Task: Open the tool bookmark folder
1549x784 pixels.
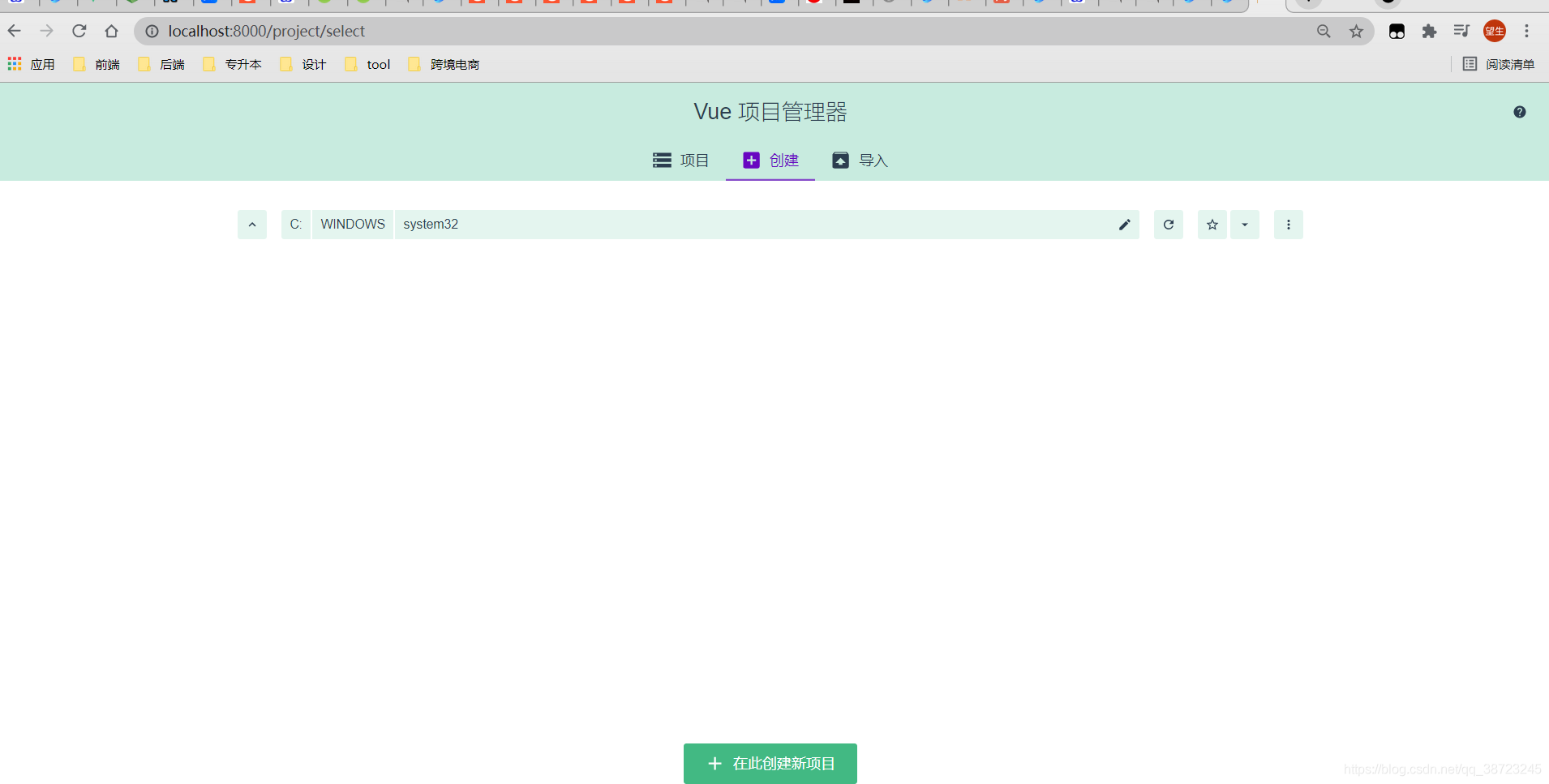Action: 367,64
